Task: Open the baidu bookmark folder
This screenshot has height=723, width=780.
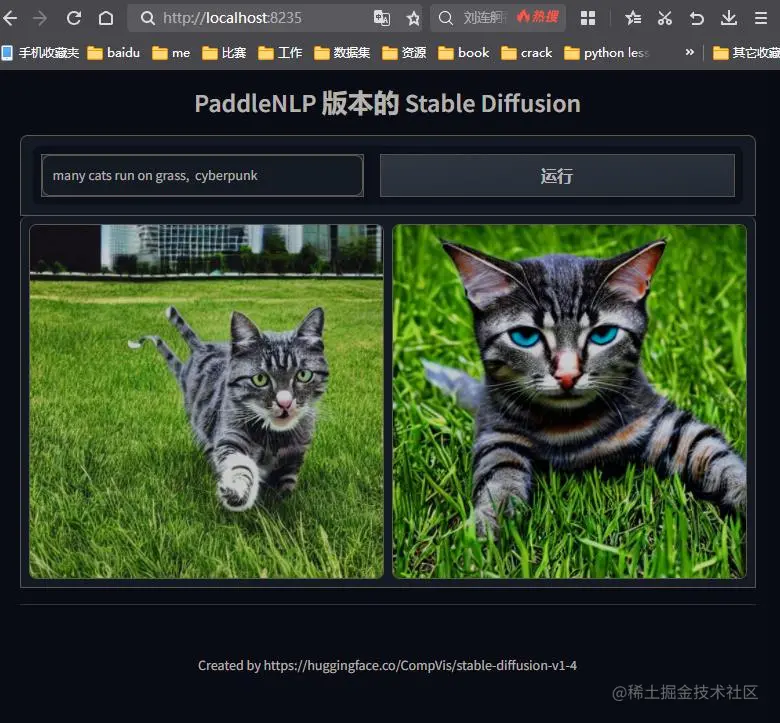Action: pos(113,53)
